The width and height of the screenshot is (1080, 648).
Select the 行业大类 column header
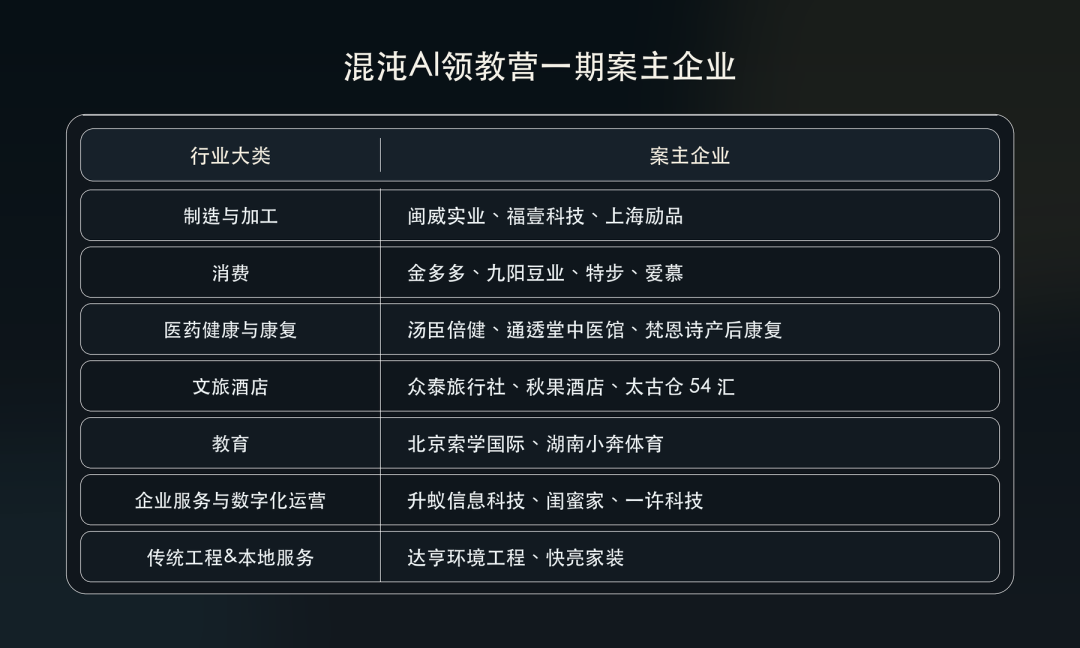tap(230, 156)
